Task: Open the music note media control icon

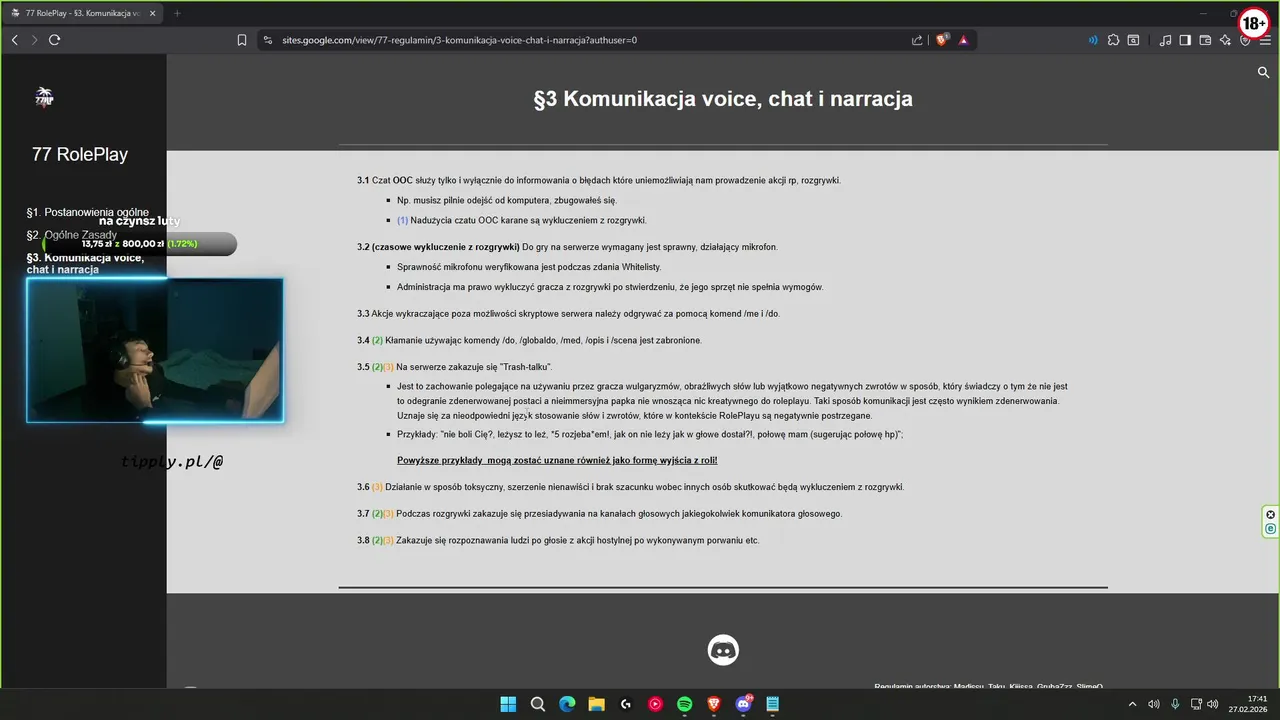Action: (x=1165, y=40)
